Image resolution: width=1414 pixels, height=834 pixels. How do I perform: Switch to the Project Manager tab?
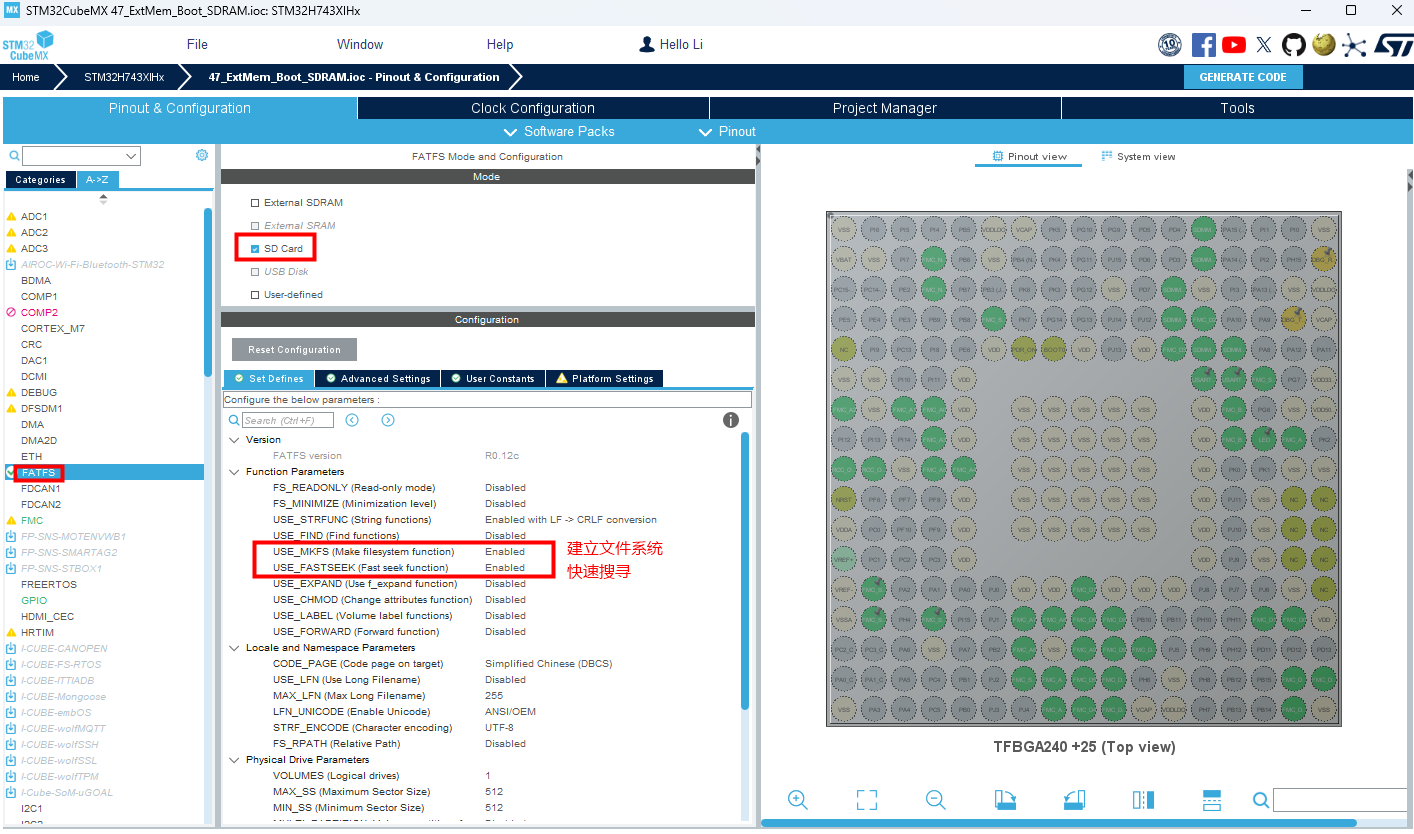[885, 108]
